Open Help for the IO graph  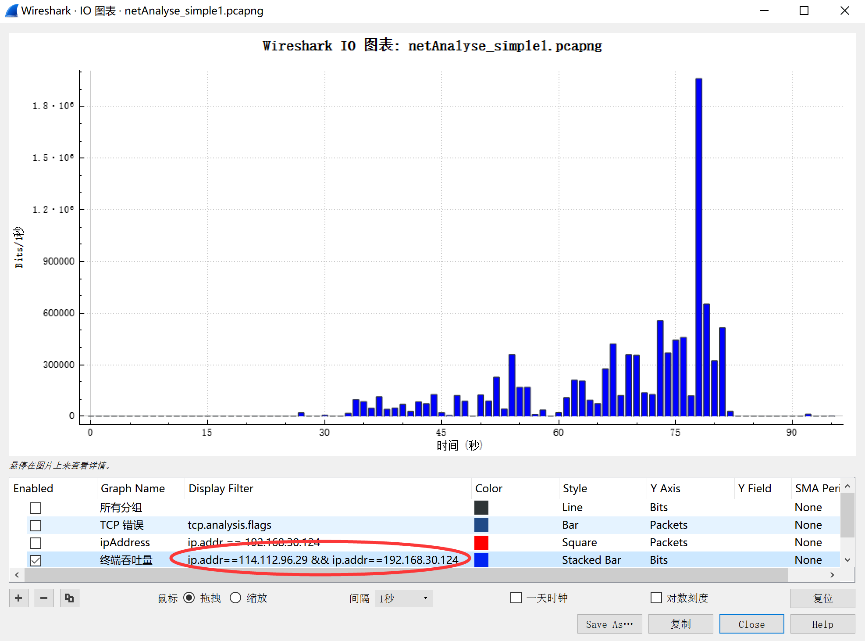click(822, 624)
